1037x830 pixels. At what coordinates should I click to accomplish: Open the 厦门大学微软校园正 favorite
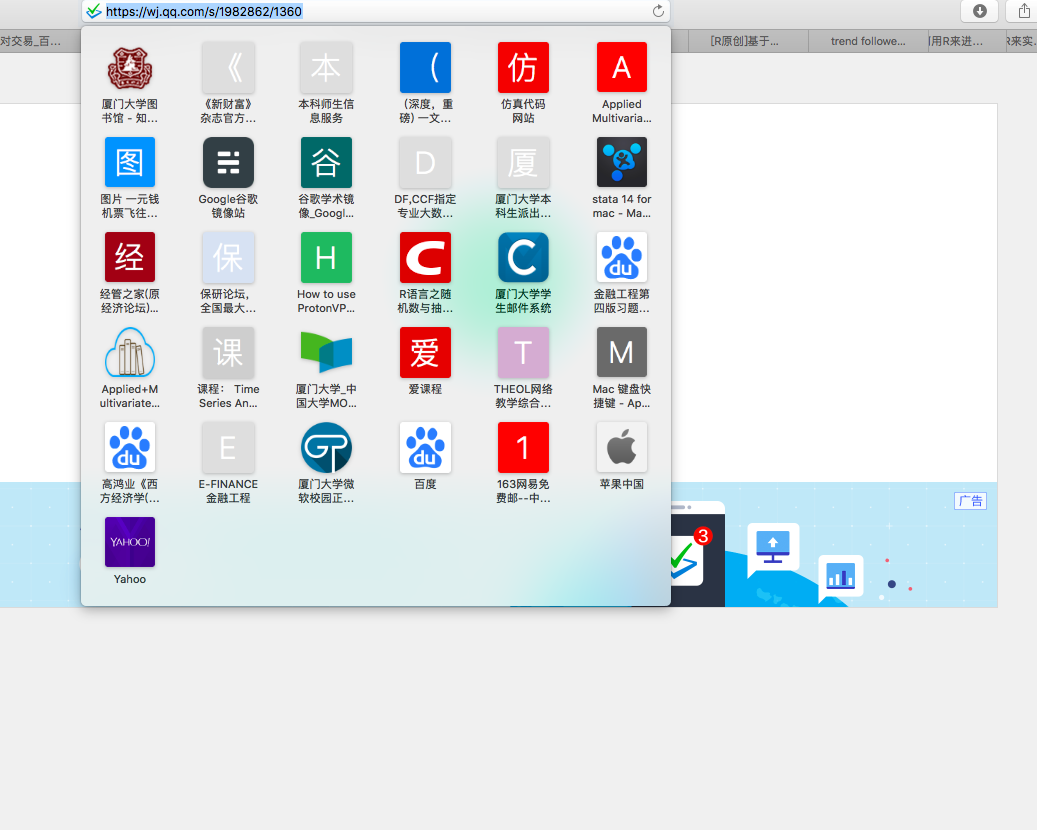click(326, 463)
